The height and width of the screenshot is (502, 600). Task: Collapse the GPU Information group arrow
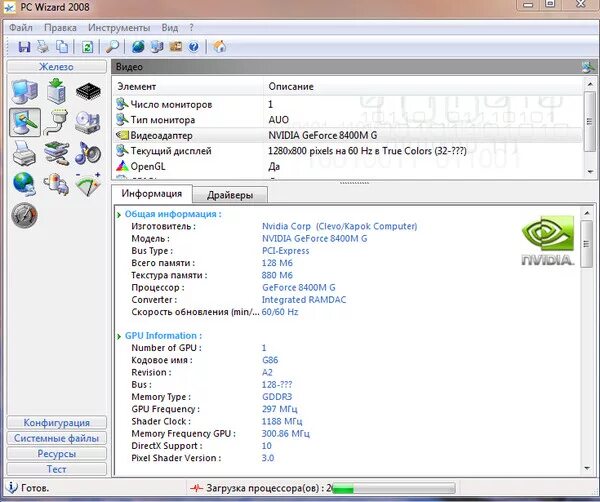pyautogui.click(x=119, y=336)
